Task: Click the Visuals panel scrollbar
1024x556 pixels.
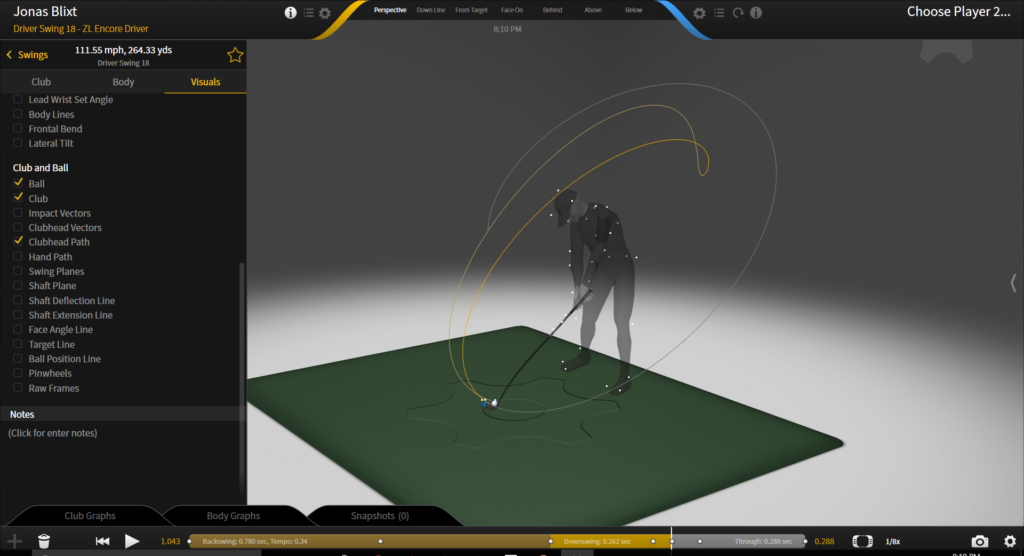Action: click(242, 379)
